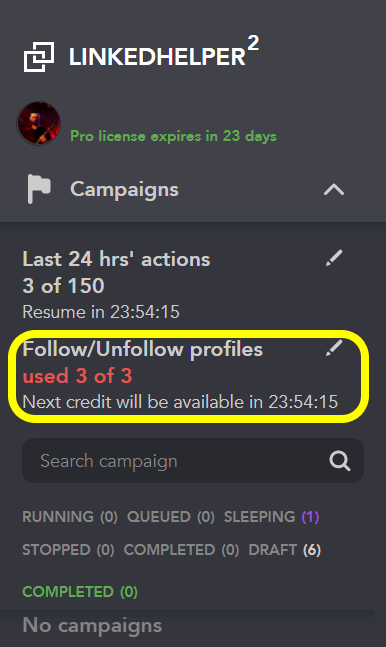
Task: Focus the Search campaign input field
Action: pos(193,460)
